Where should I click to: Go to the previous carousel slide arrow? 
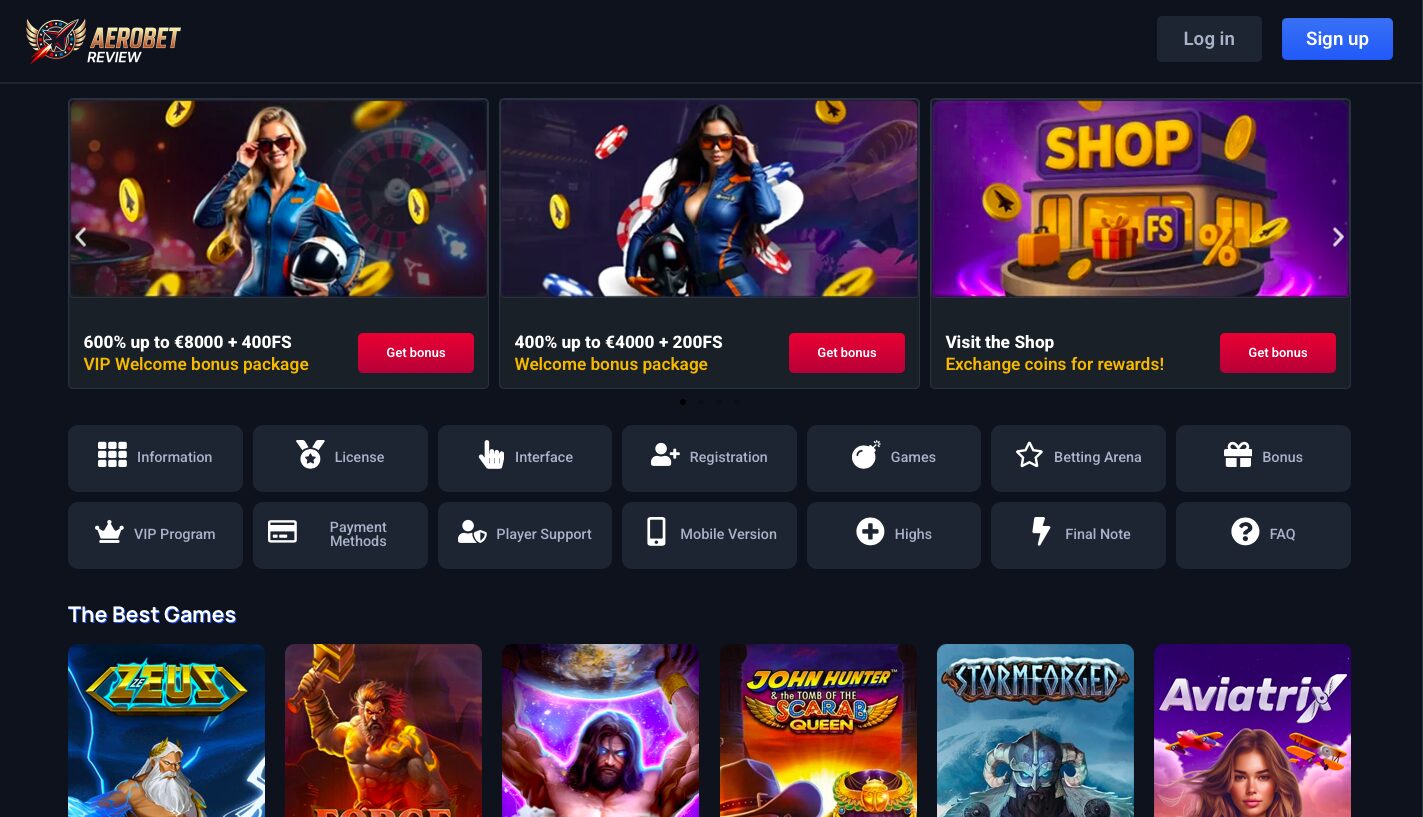tap(81, 237)
